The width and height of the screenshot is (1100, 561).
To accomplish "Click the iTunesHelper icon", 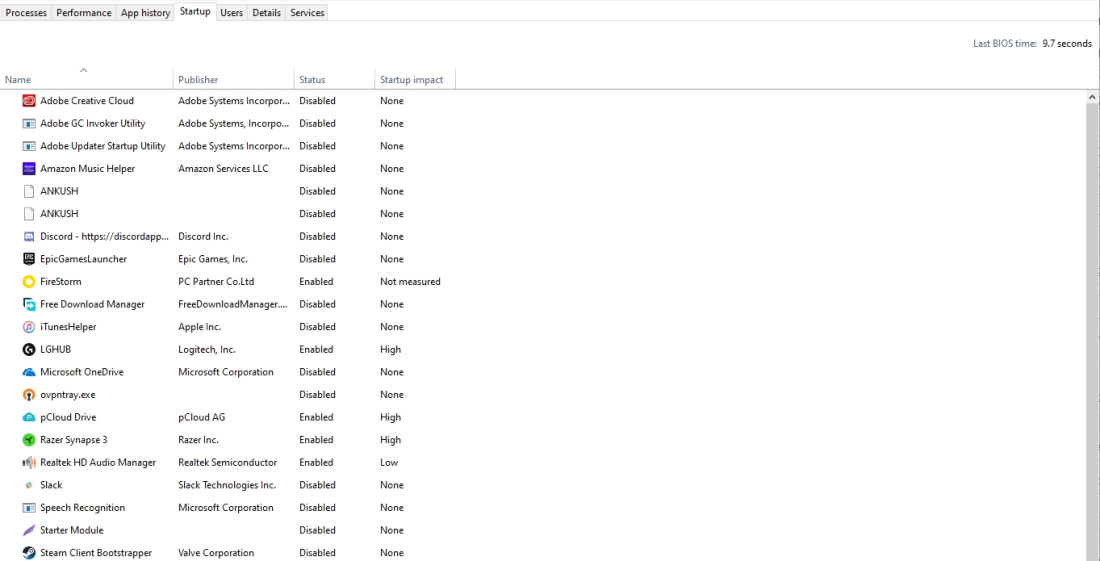I will [29, 327].
